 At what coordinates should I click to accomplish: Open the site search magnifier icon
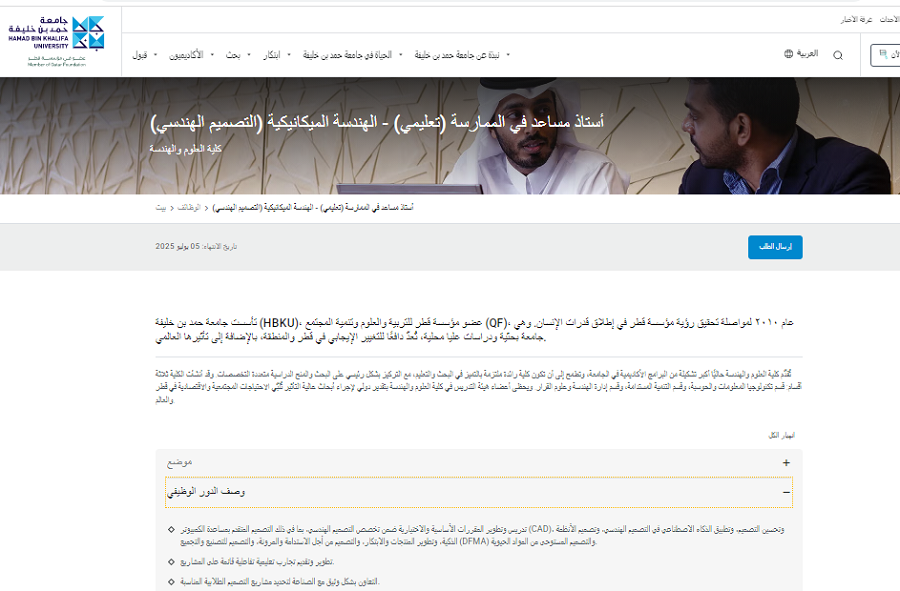click(838, 55)
